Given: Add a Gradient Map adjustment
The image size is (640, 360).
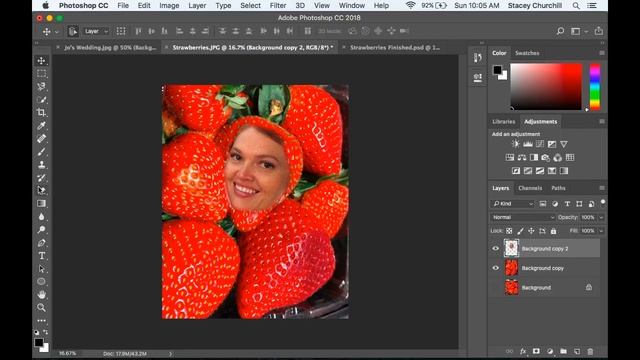Looking at the screenshot, I should coord(552,171).
